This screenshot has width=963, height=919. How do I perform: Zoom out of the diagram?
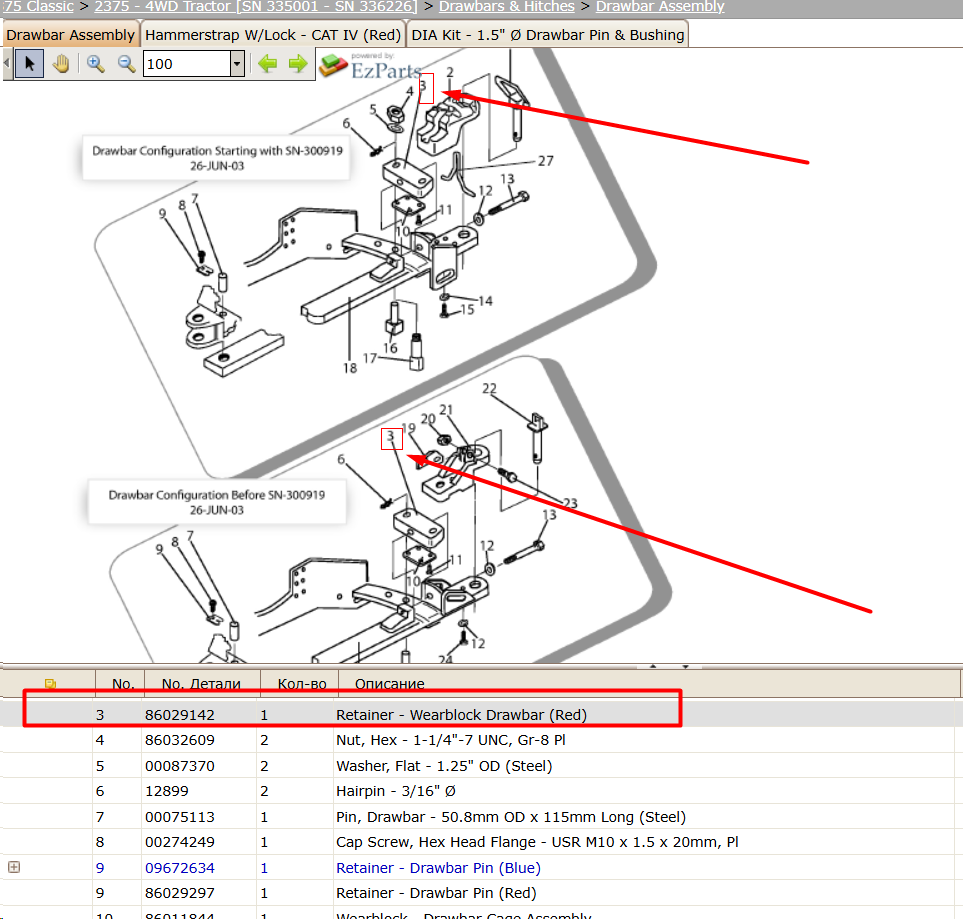(x=126, y=64)
